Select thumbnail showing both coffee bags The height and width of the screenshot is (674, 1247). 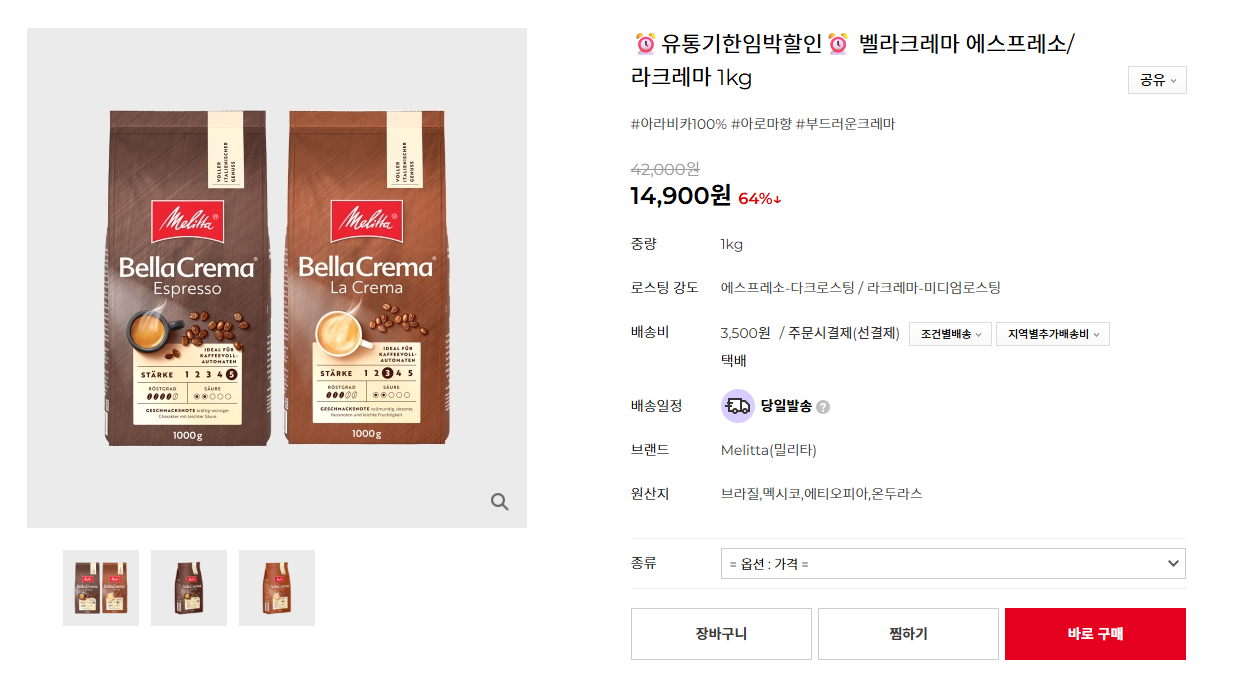tap(101, 588)
